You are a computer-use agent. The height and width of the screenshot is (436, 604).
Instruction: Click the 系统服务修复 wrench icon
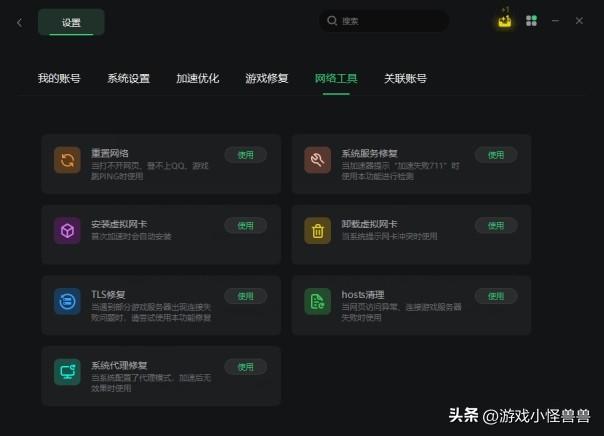[x=317, y=160]
